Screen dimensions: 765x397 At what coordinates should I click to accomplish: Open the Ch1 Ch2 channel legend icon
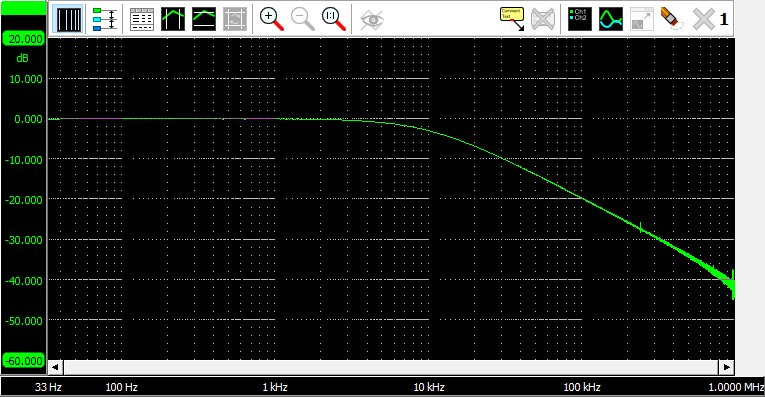tap(580, 20)
